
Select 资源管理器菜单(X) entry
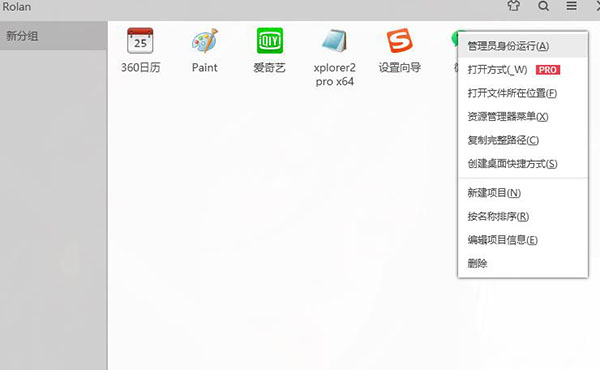[x=523, y=117]
